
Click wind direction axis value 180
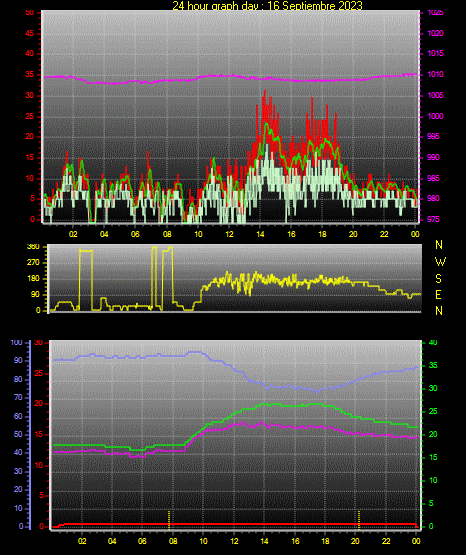click(x=33, y=279)
